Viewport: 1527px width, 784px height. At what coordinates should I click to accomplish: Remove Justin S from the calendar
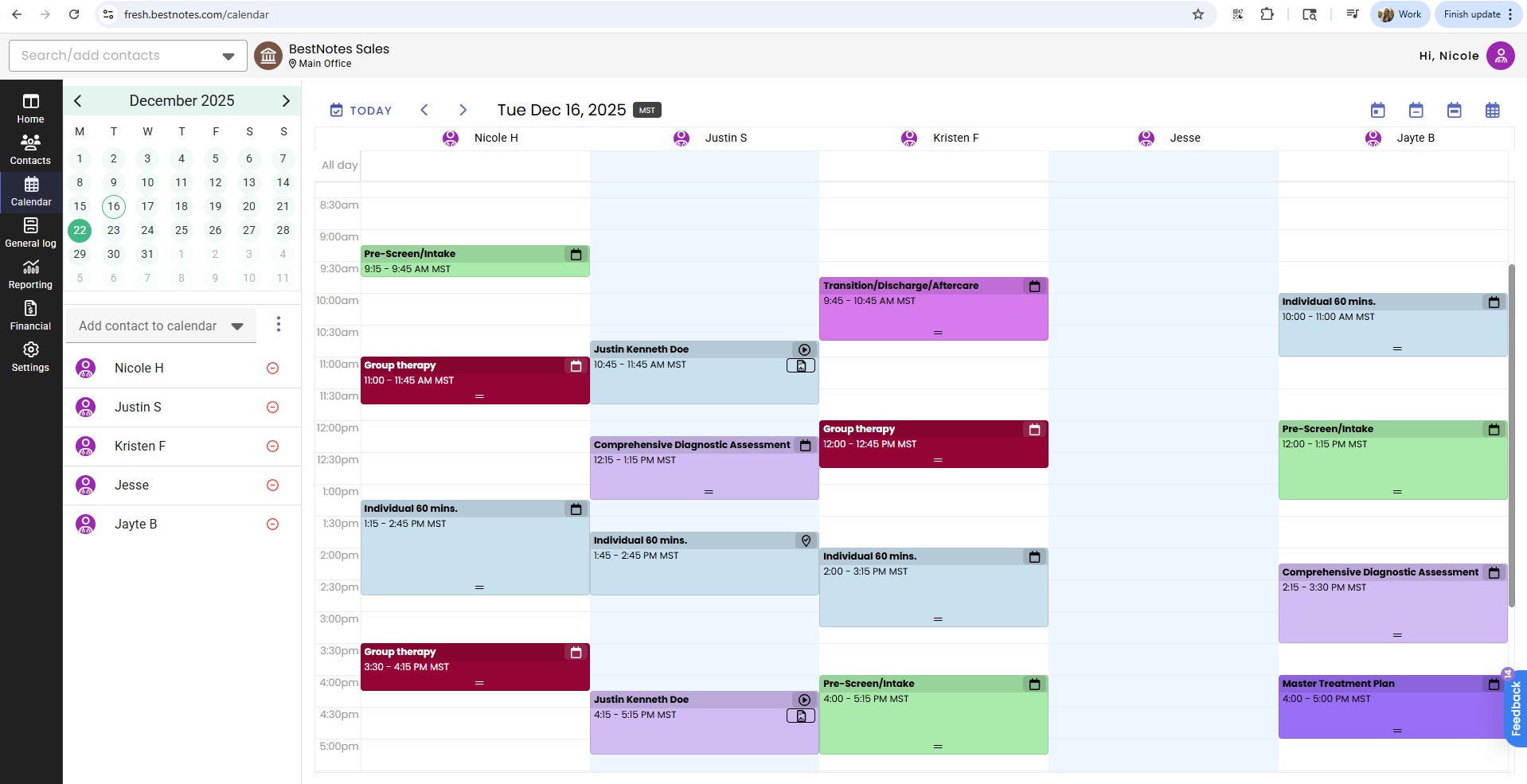(272, 407)
